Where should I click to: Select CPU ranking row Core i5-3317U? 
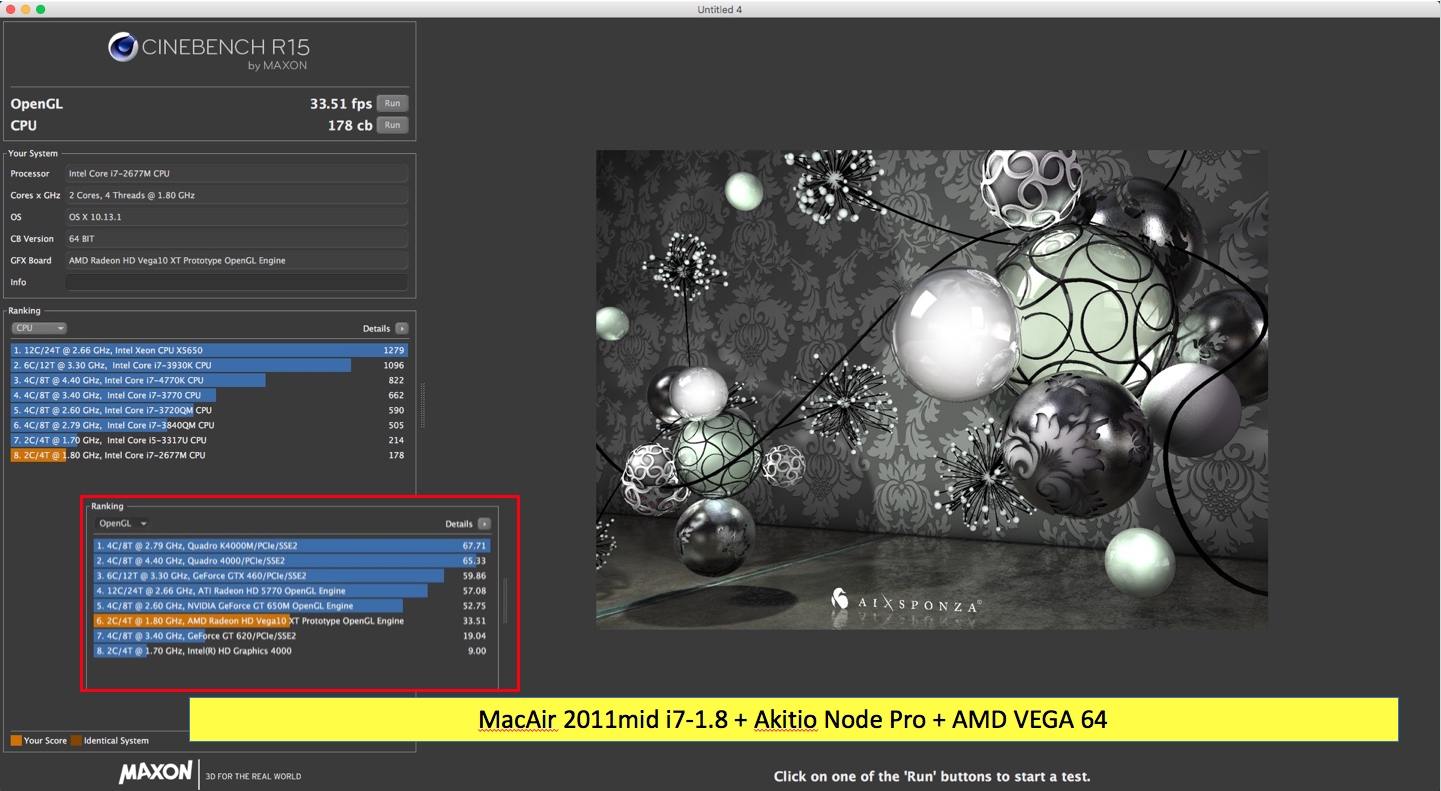(209, 440)
